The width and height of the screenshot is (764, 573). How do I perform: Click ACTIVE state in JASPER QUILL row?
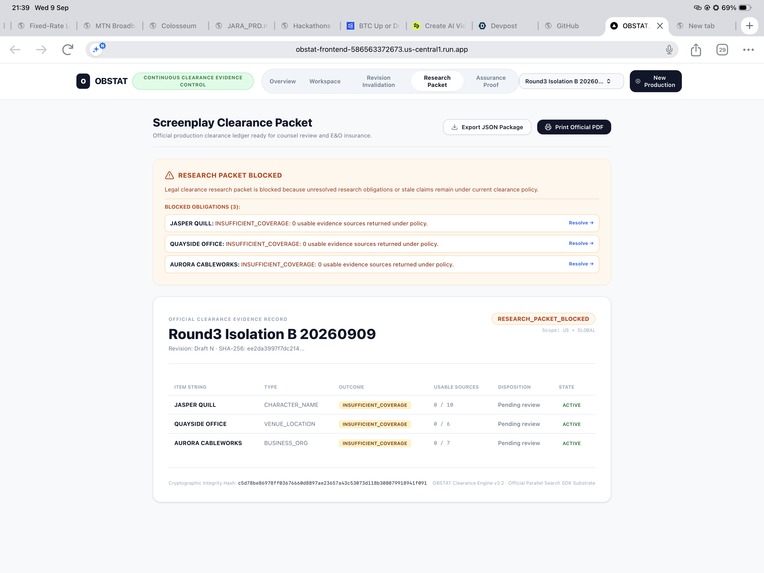coord(572,405)
